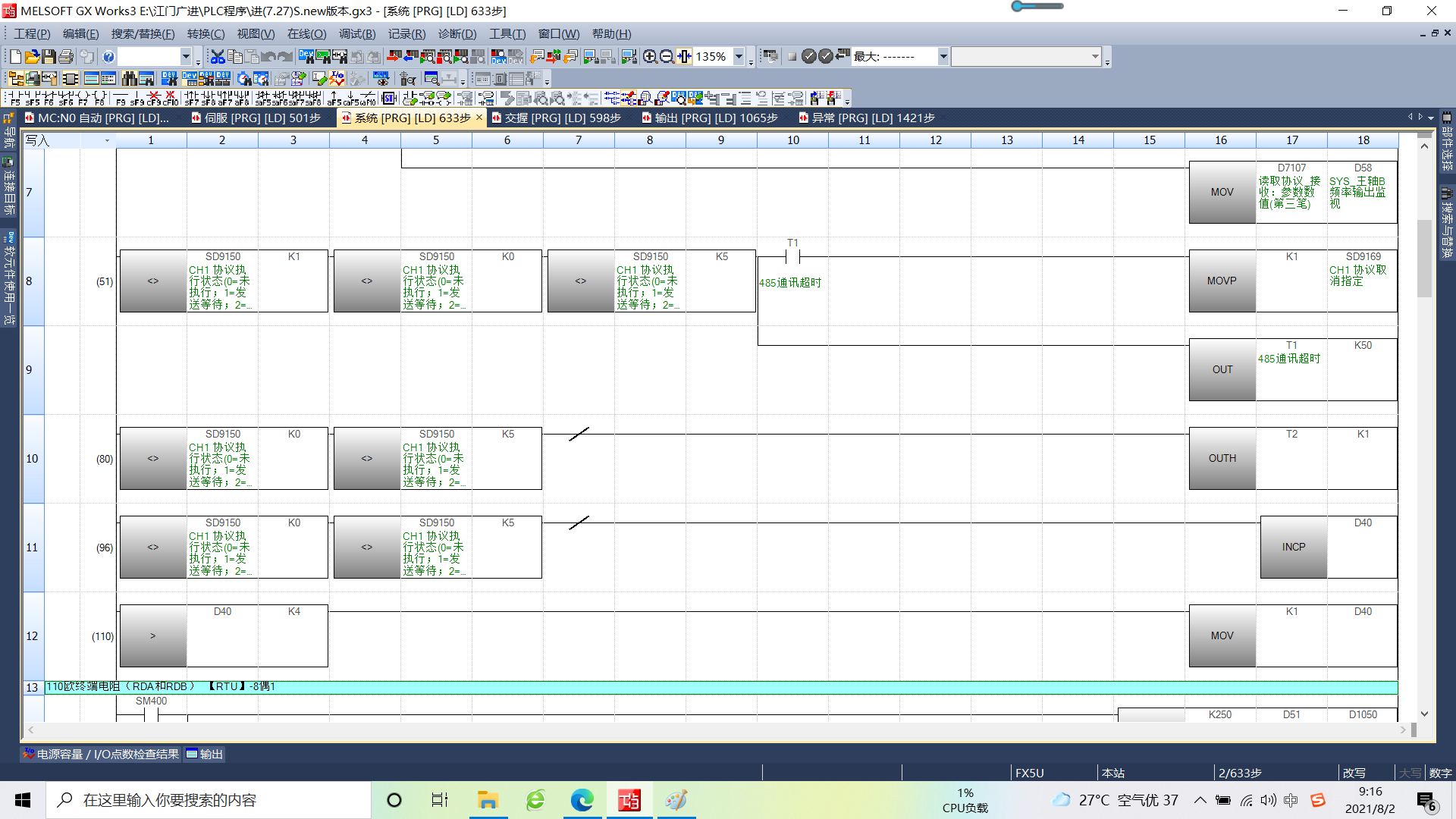This screenshot has width=1456, height=819.
Task: Click the delete vertical line cF10 icon
Action: point(171,98)
